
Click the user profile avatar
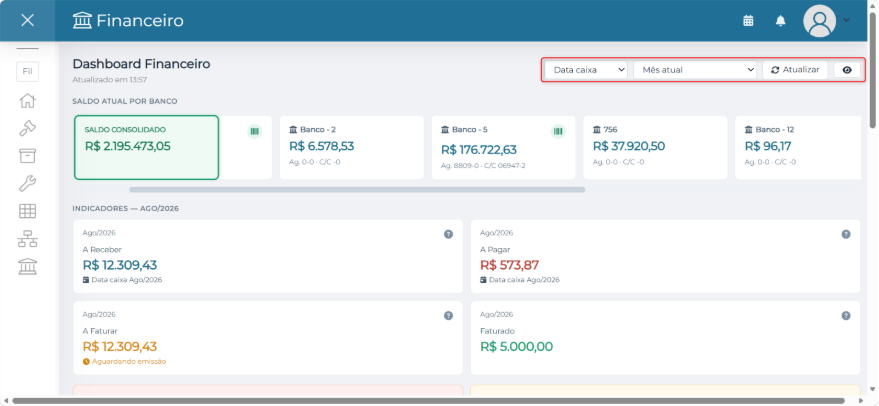tap(820, 21)
